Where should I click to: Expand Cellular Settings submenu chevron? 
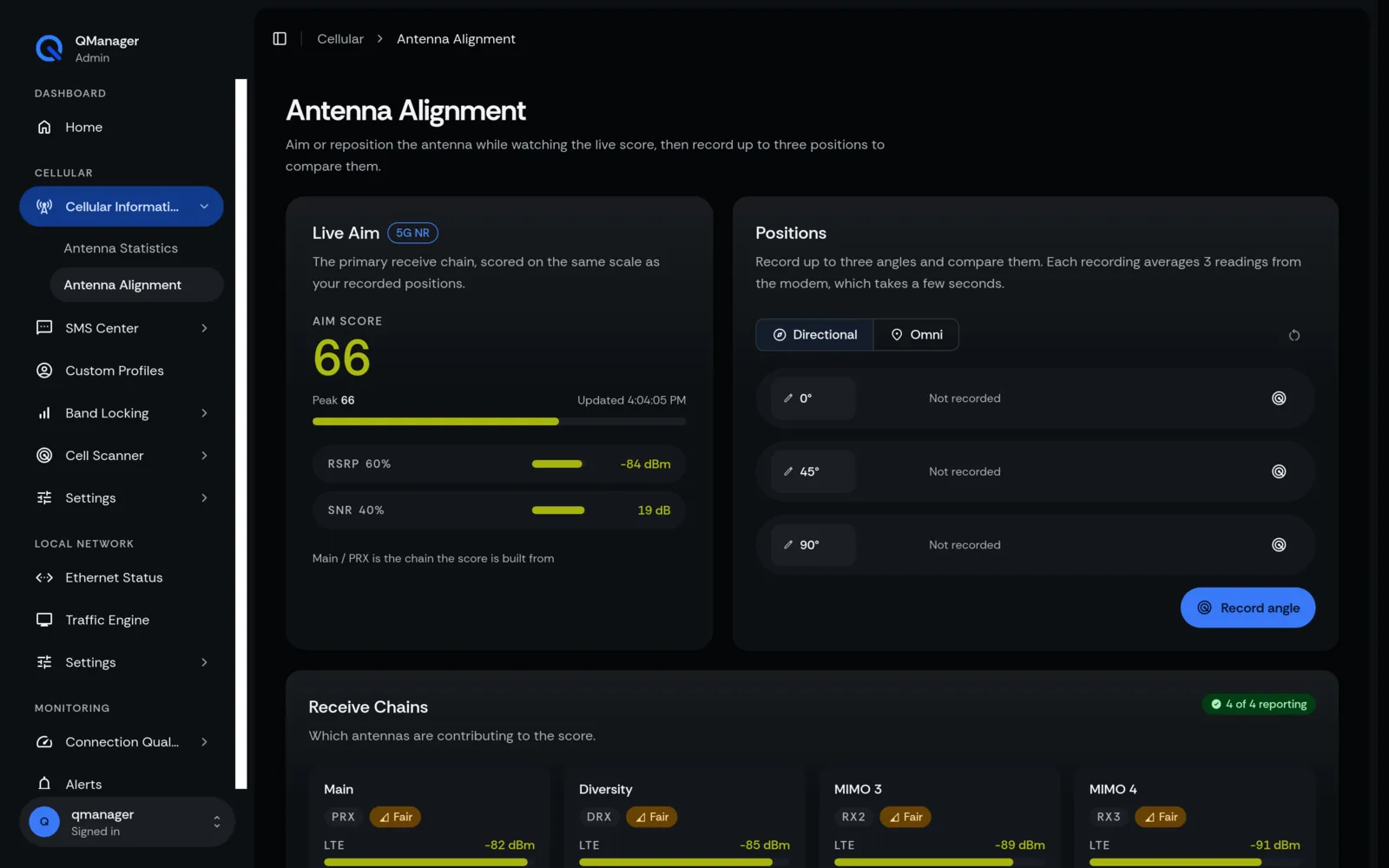(204, 498)
